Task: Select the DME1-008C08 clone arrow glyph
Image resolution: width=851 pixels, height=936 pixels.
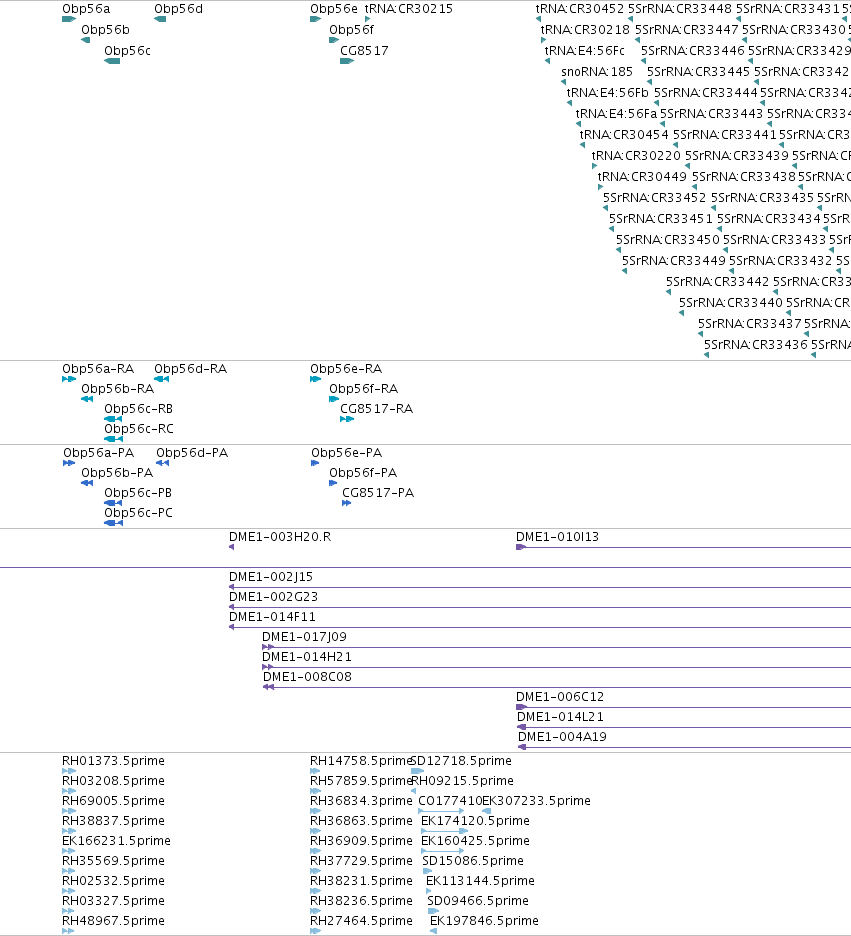Action: (x=269, y=687)
